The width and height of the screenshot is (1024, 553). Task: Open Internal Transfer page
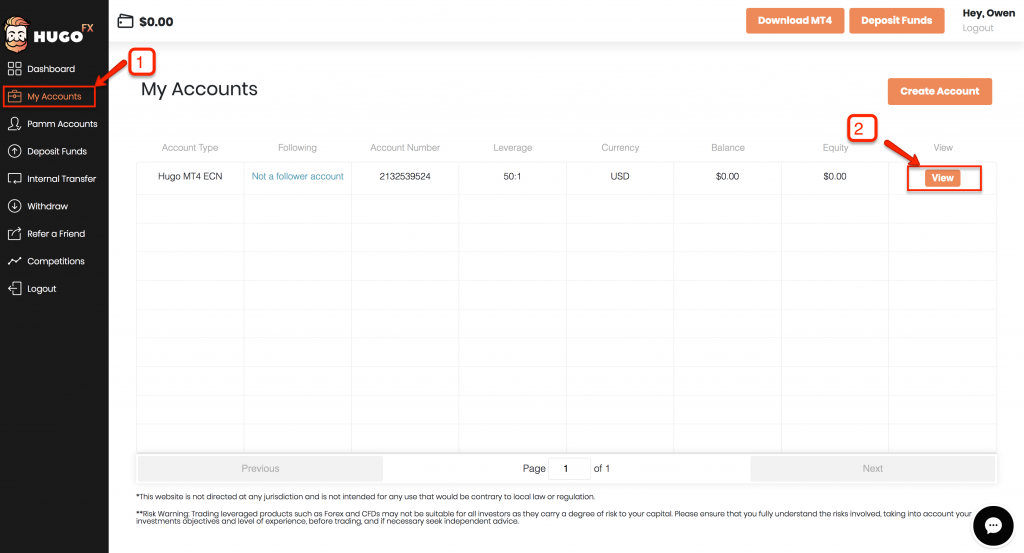pos(61,178)
